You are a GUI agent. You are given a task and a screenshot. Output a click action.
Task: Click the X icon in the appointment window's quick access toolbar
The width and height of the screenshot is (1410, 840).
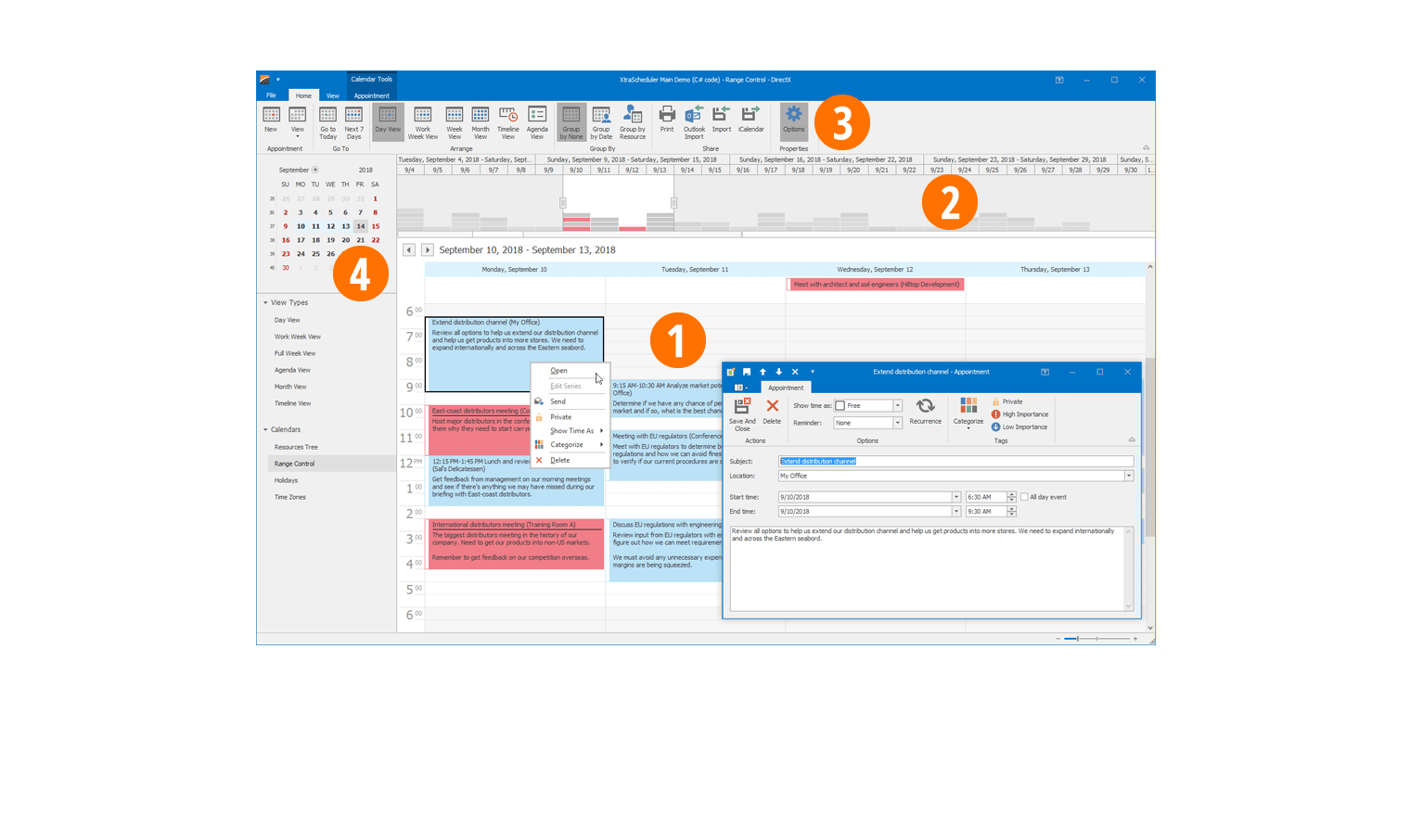(x=795, y=372)
